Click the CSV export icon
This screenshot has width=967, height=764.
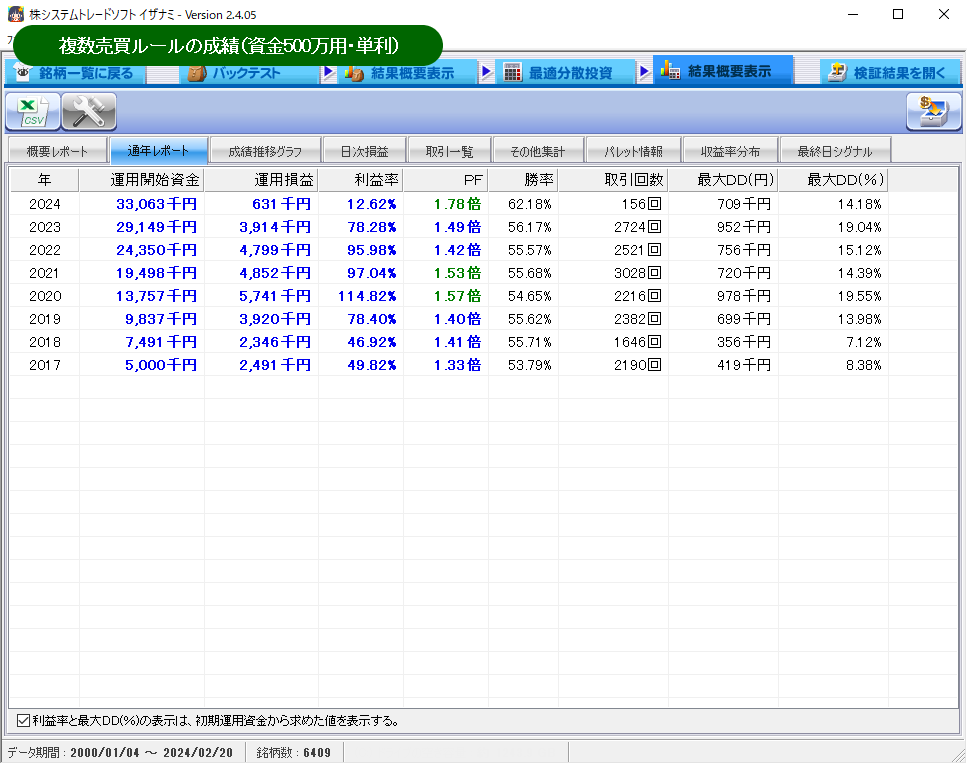pyautogui.click(x=33, y=112)
